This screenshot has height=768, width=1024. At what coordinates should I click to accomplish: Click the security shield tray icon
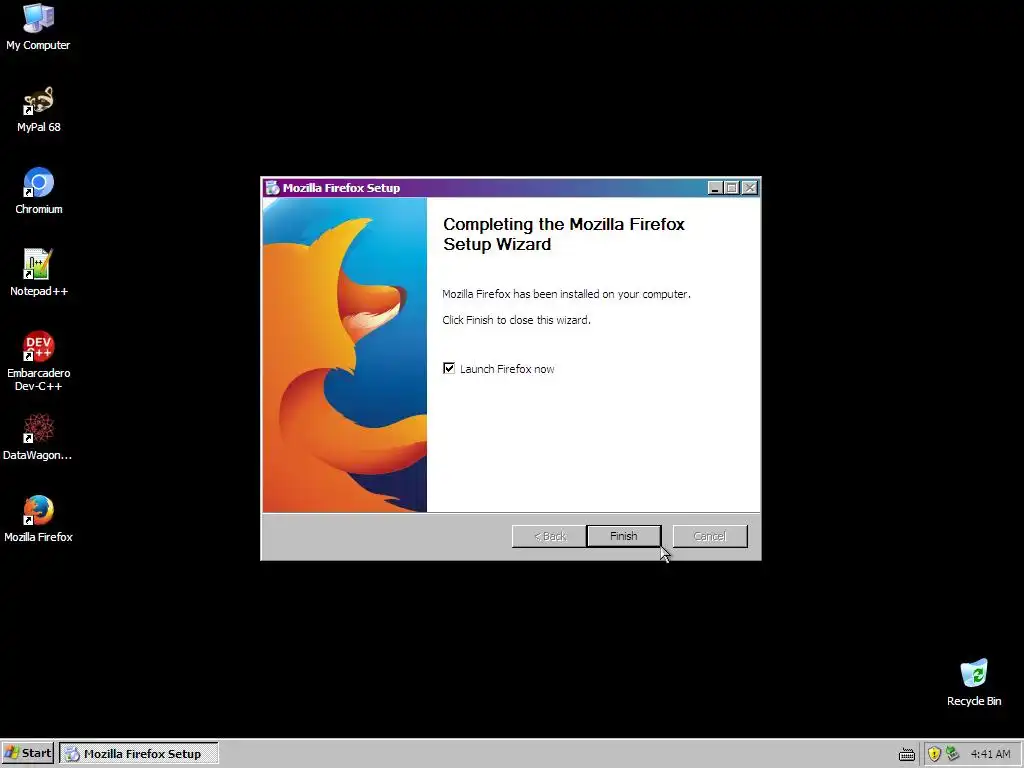click(934, 754)
